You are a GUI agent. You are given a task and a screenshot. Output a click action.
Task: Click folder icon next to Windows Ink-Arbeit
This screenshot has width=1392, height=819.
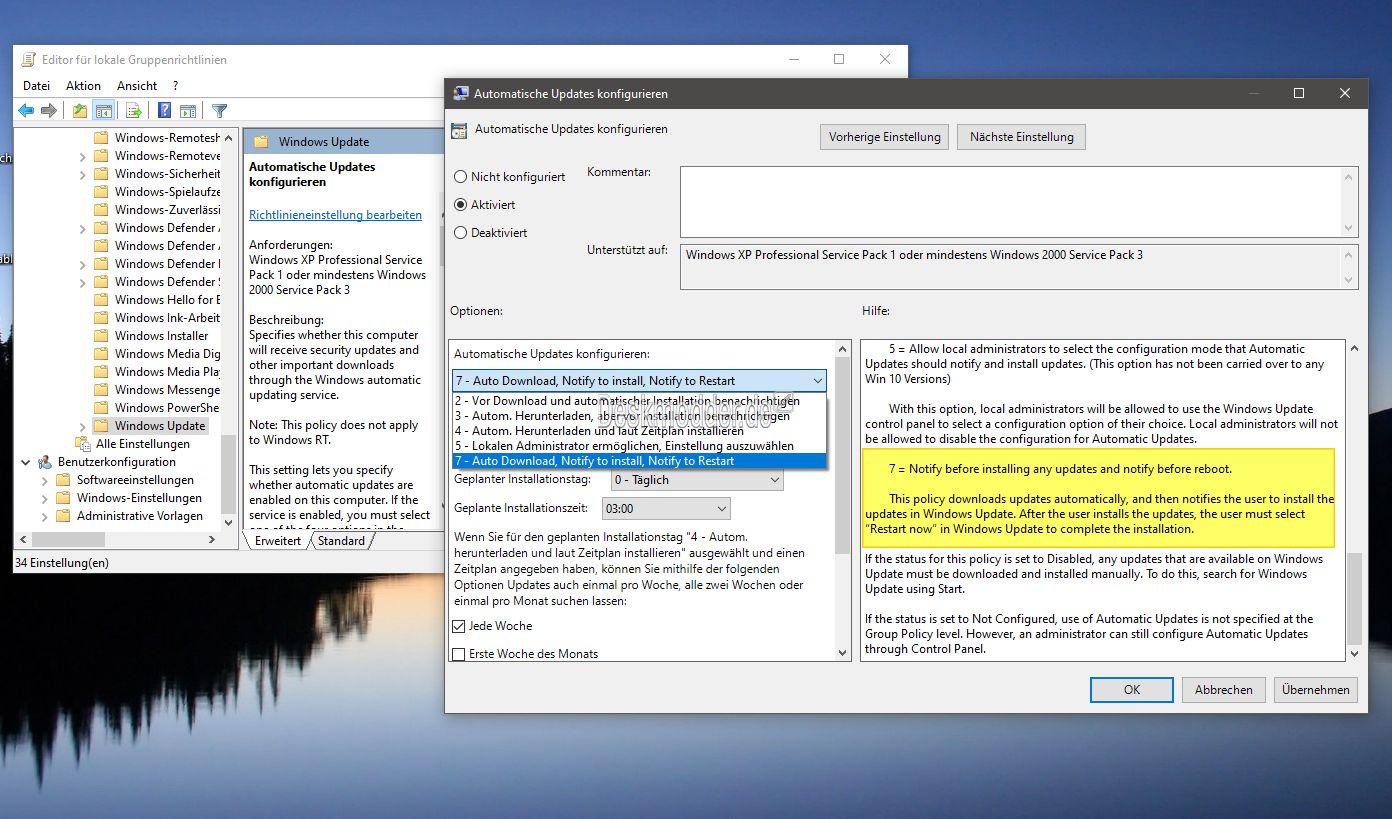[x=101, y=317]
